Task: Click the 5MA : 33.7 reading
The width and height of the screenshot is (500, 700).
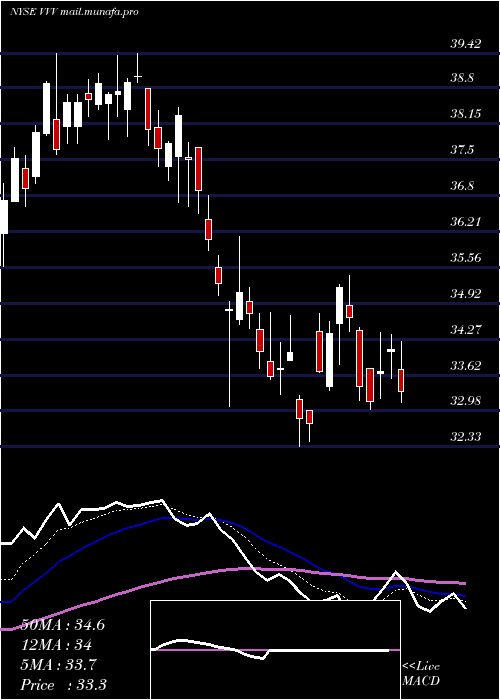Action: point(58,665)
